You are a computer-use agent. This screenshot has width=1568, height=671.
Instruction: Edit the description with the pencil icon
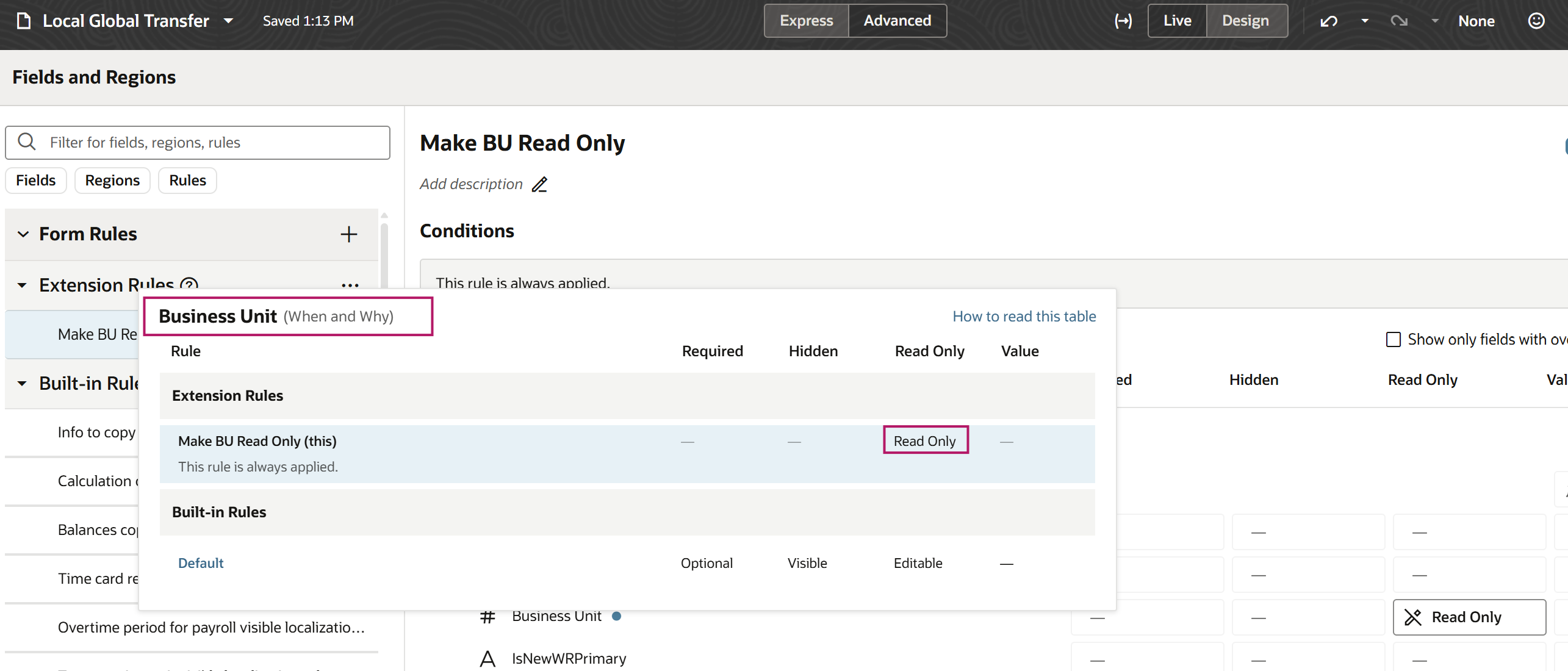click(539, 184)
